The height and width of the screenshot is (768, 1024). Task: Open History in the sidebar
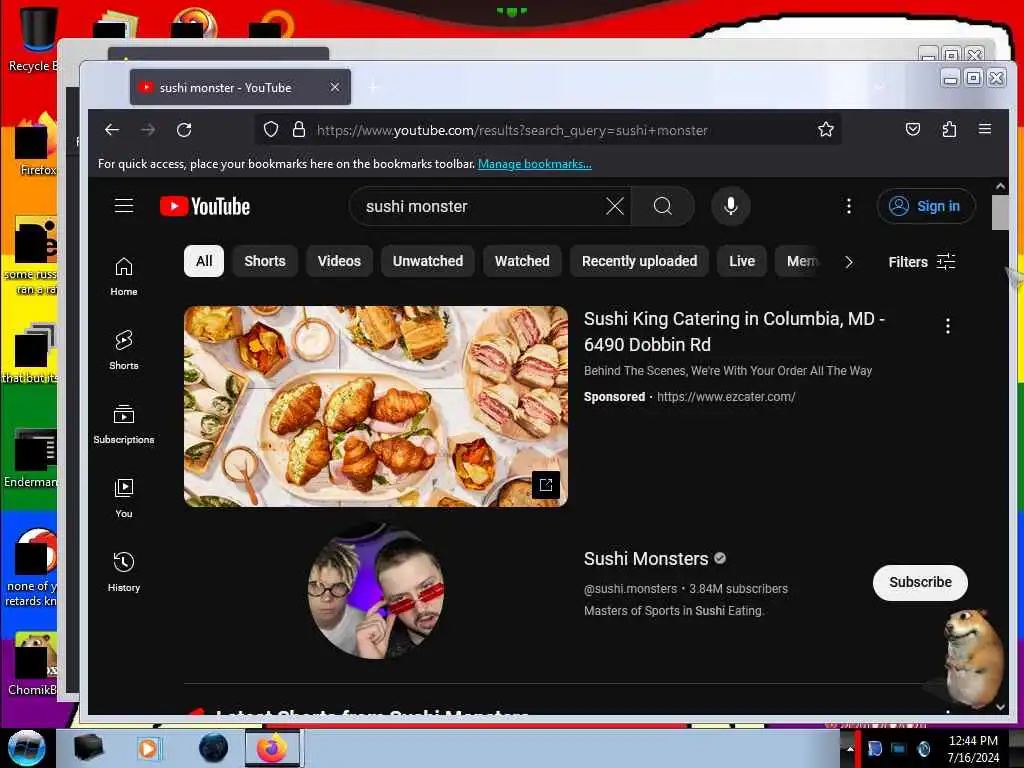(123, 573)
